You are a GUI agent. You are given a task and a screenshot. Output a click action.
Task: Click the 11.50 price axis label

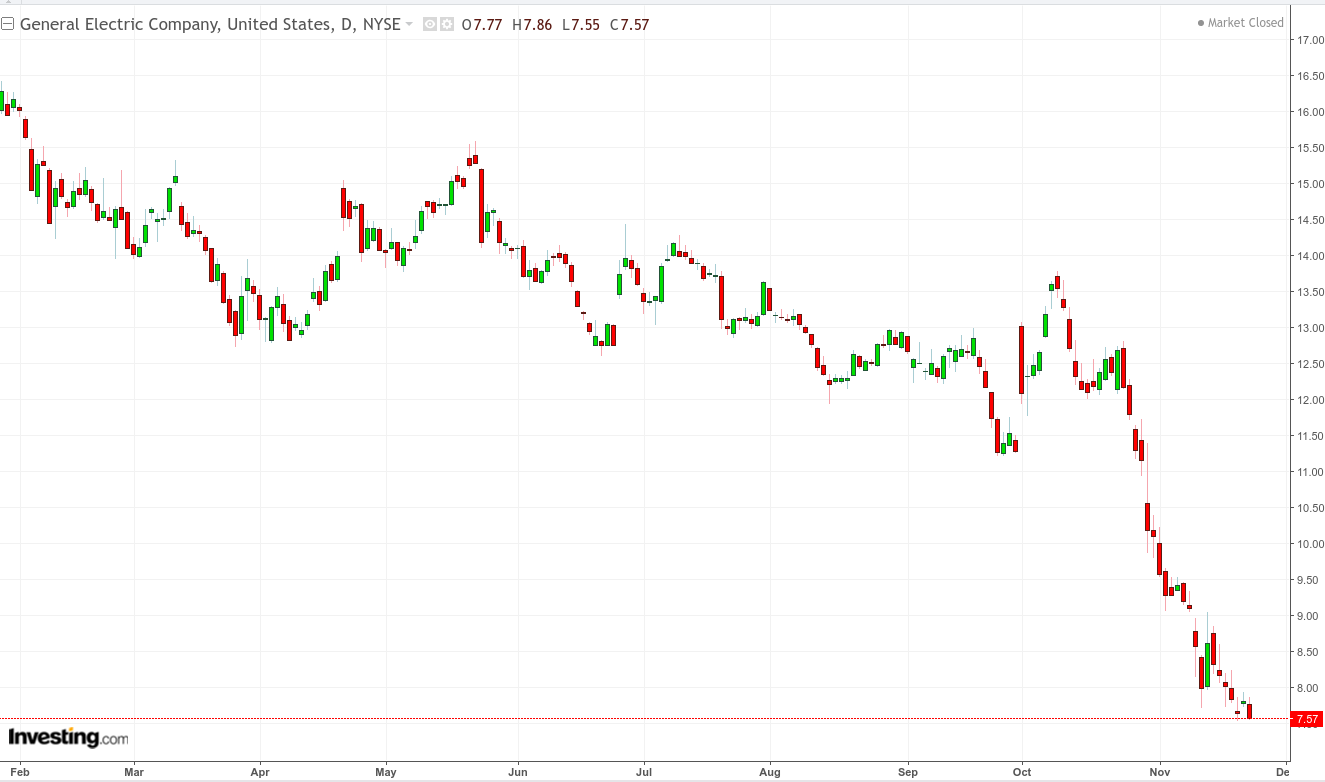point(1311,436)
